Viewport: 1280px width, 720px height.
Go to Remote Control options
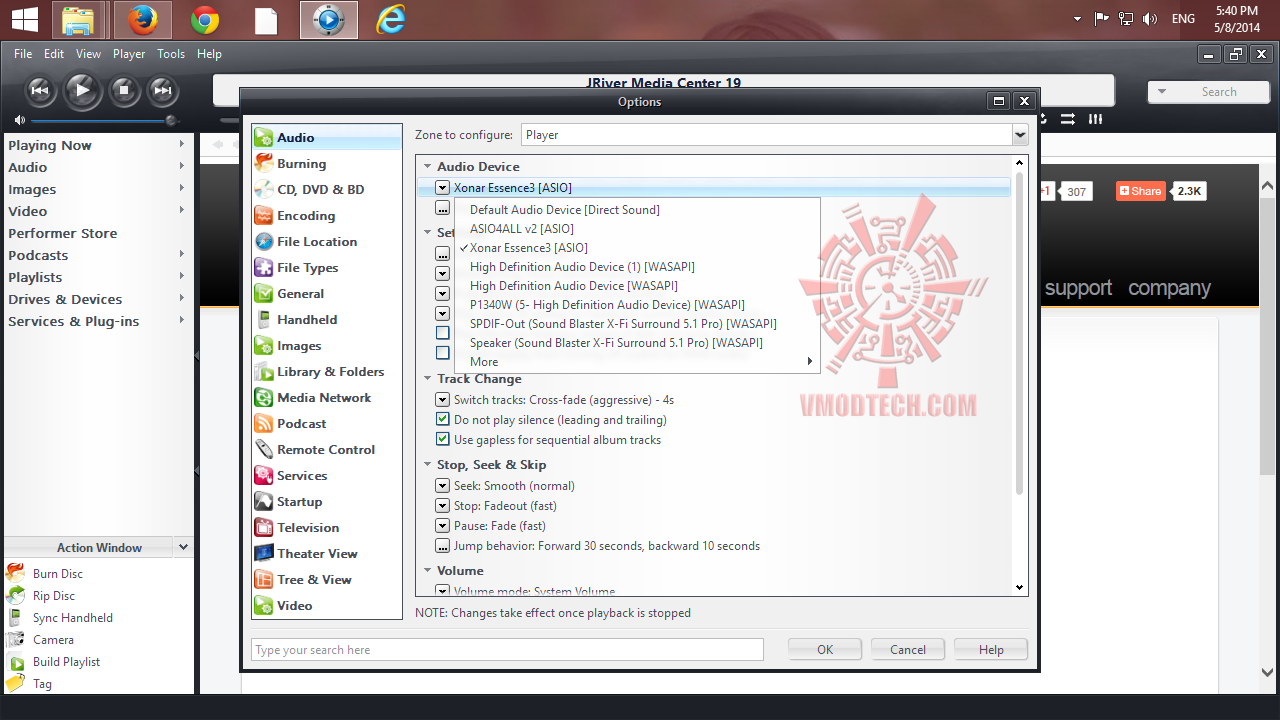click(x=326, y=449)
